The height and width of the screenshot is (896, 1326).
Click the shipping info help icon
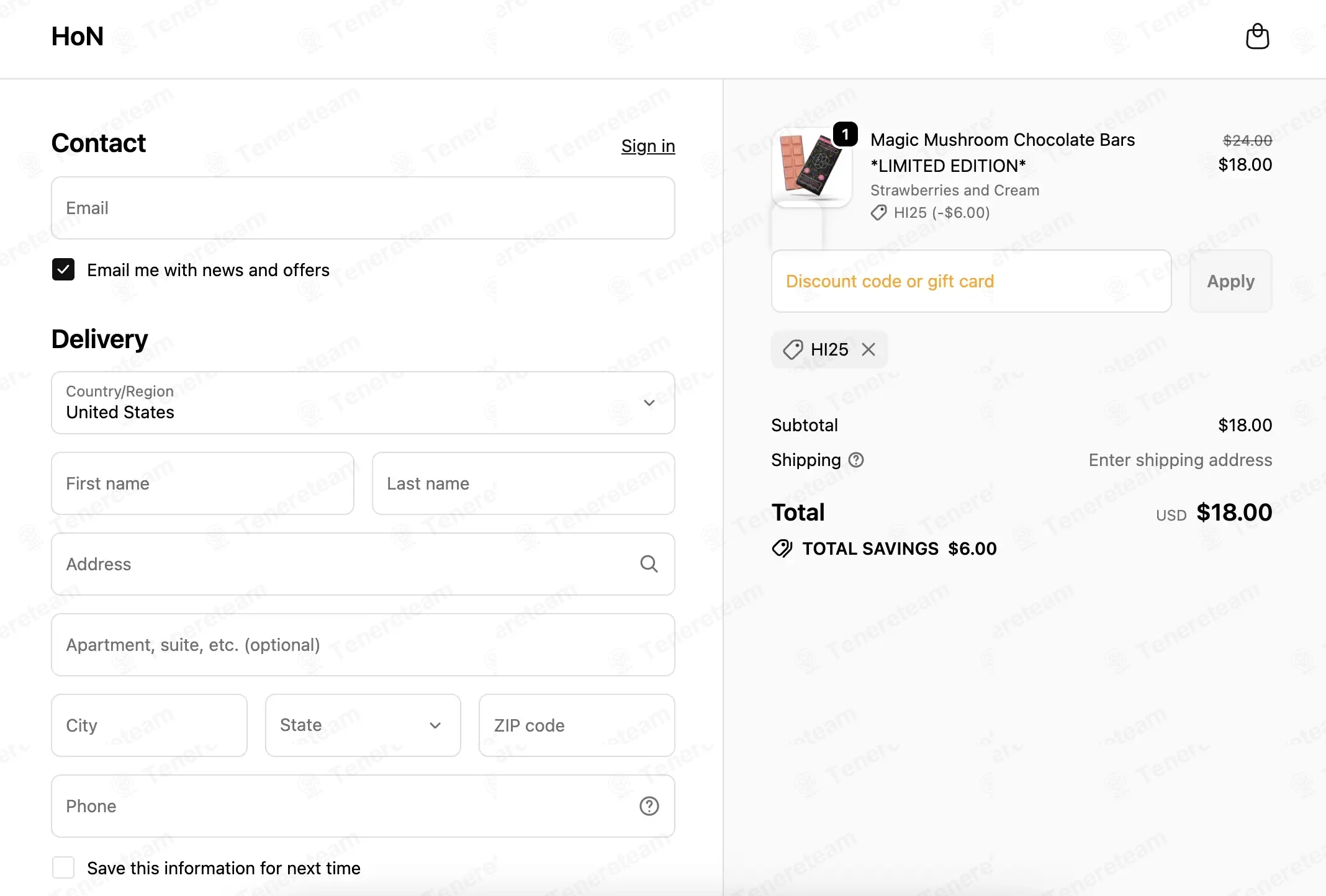tap(856, 460)
